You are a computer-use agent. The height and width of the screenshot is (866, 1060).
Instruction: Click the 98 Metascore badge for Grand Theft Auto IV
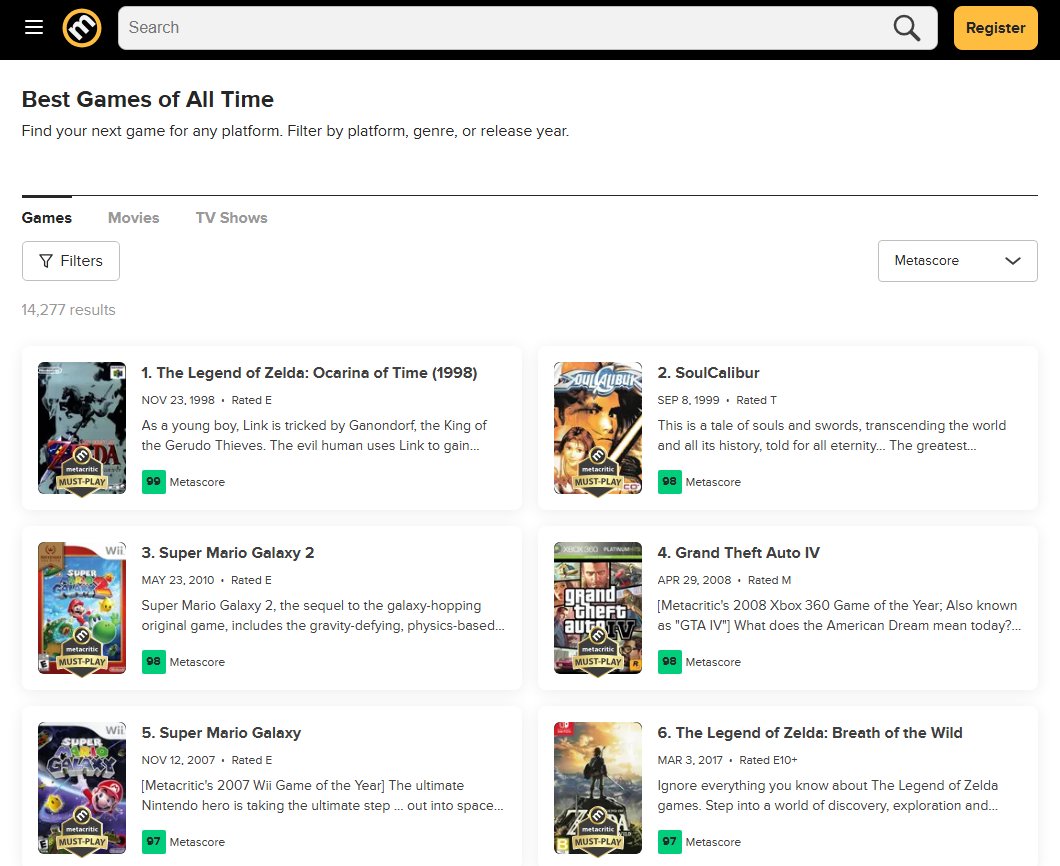pyautogui.click(x=669, y=662)
